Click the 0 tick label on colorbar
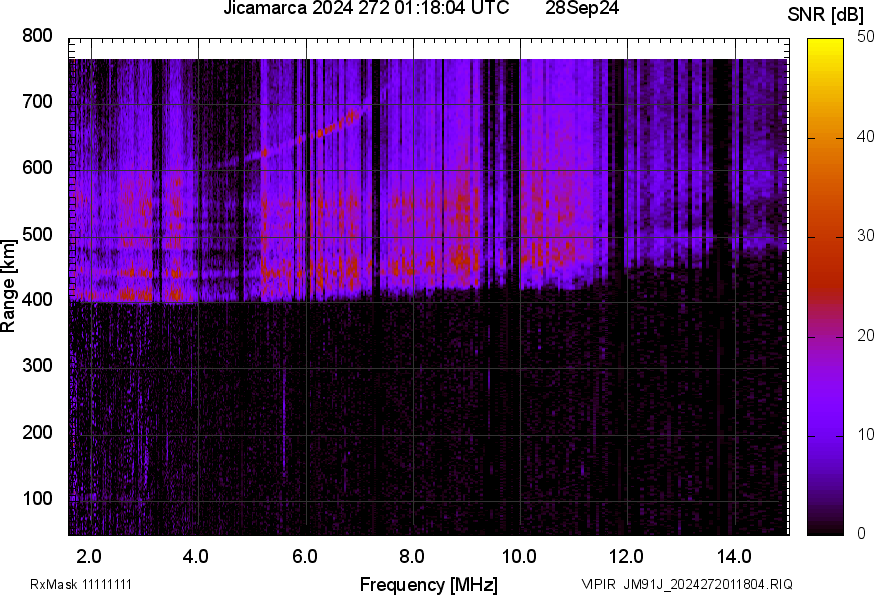The height and width of the screenshot is (595, 874). pos(862,534)
